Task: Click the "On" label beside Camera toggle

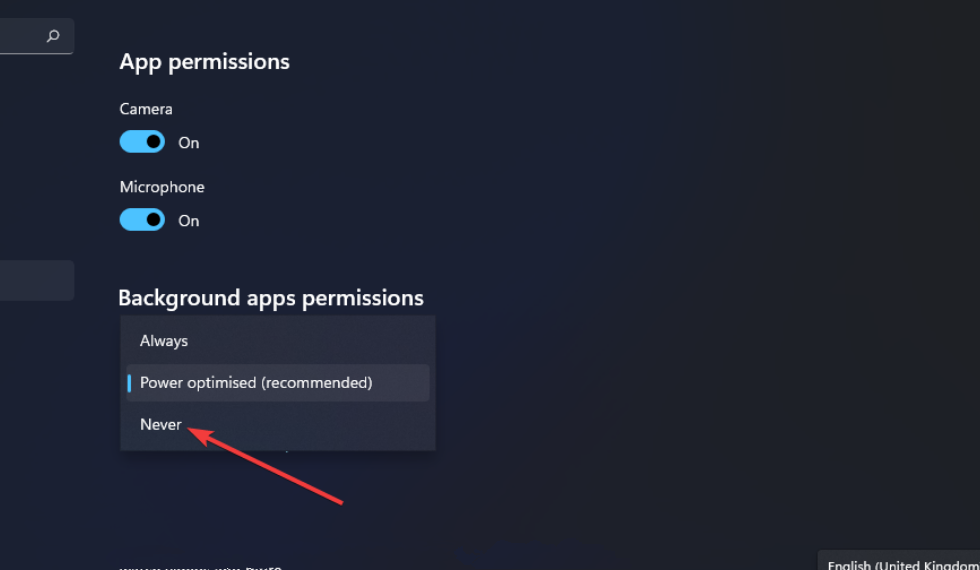Action: point(189,143)
